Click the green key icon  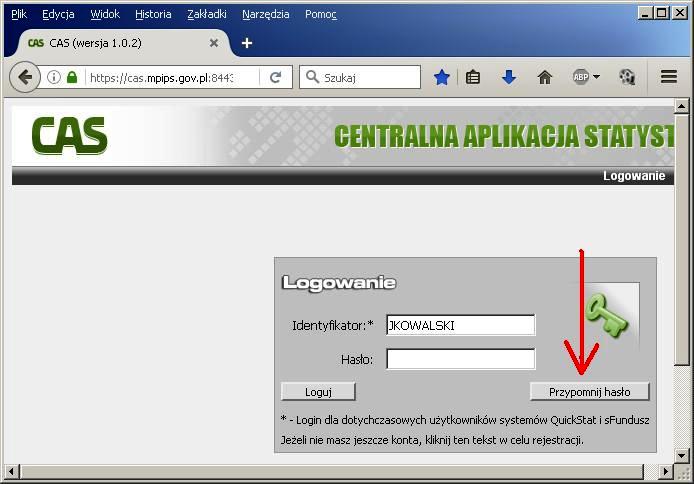pyautogui.click(x=607, y=316)
